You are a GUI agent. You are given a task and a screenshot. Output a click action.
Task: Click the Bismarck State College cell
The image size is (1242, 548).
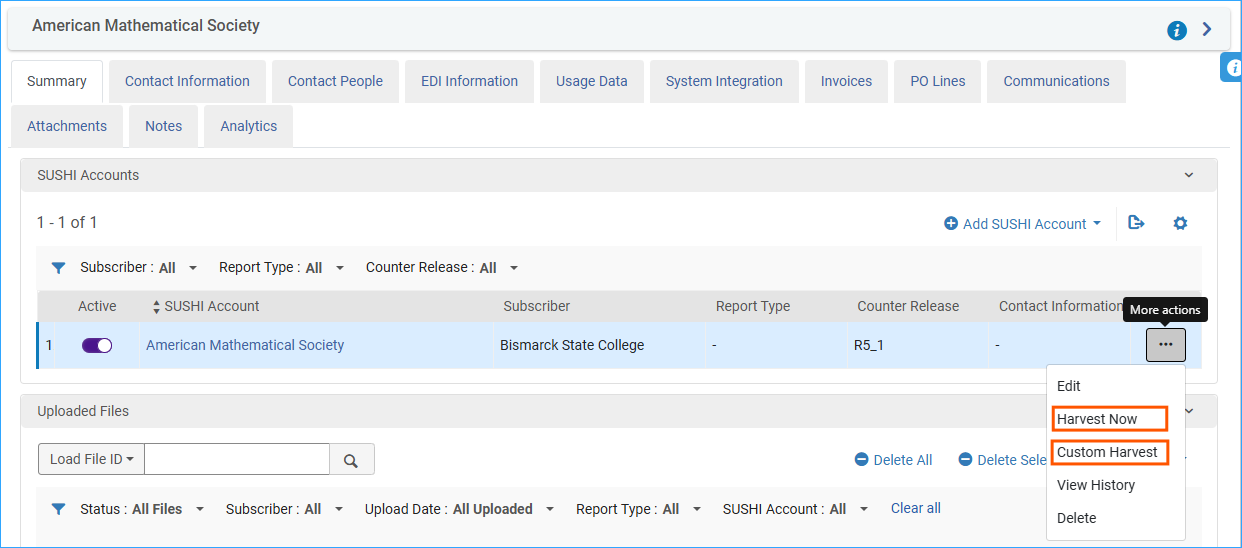(572, 345)
